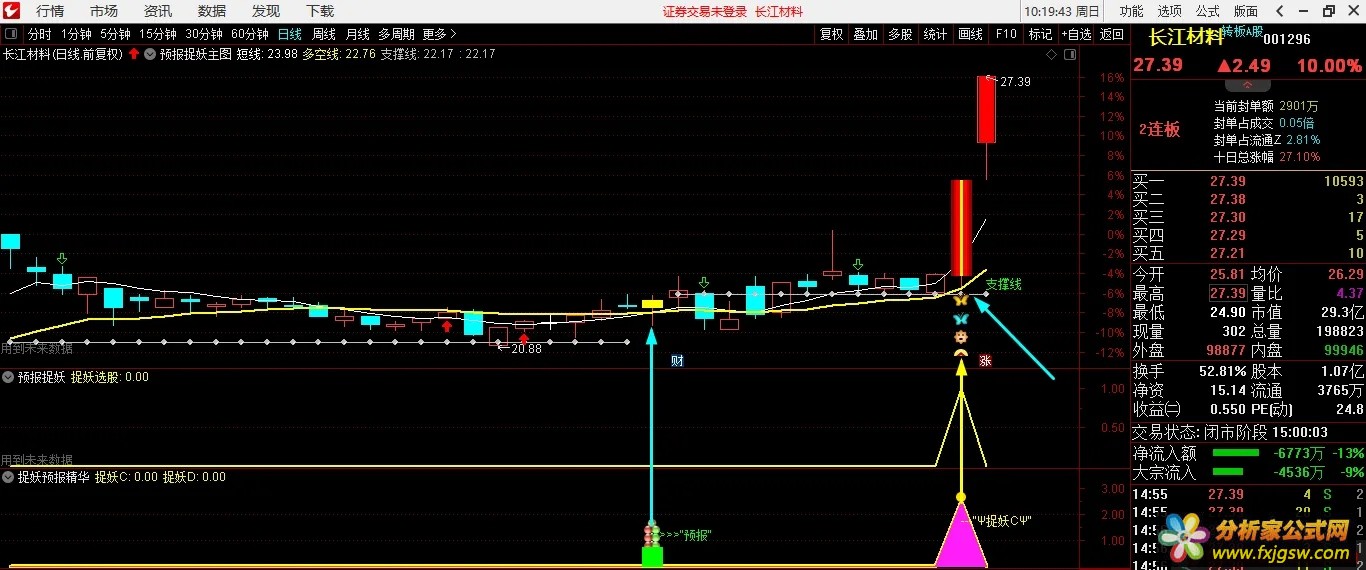Click the 20.88 low price label
The width and height of the screenshot is (1366, 570).
(x=526, y=348)
